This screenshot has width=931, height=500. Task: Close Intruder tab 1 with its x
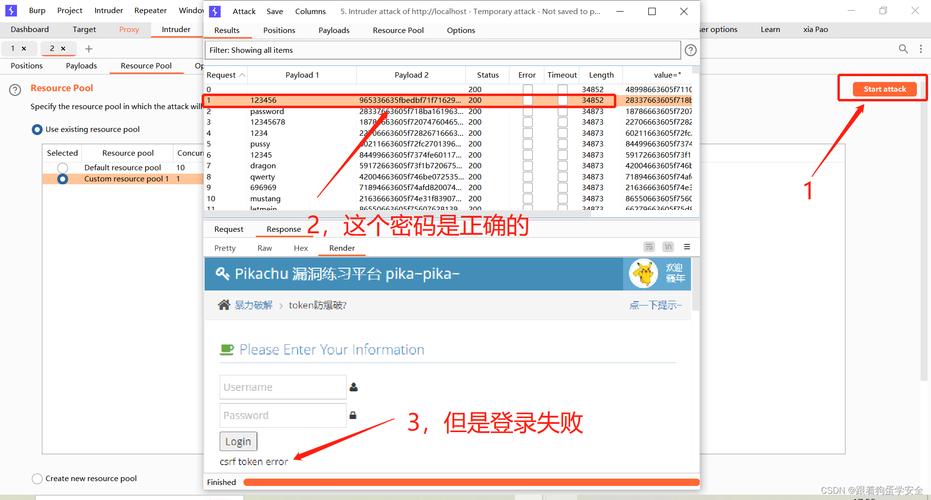pyautogui.click(x=24, y=49)
